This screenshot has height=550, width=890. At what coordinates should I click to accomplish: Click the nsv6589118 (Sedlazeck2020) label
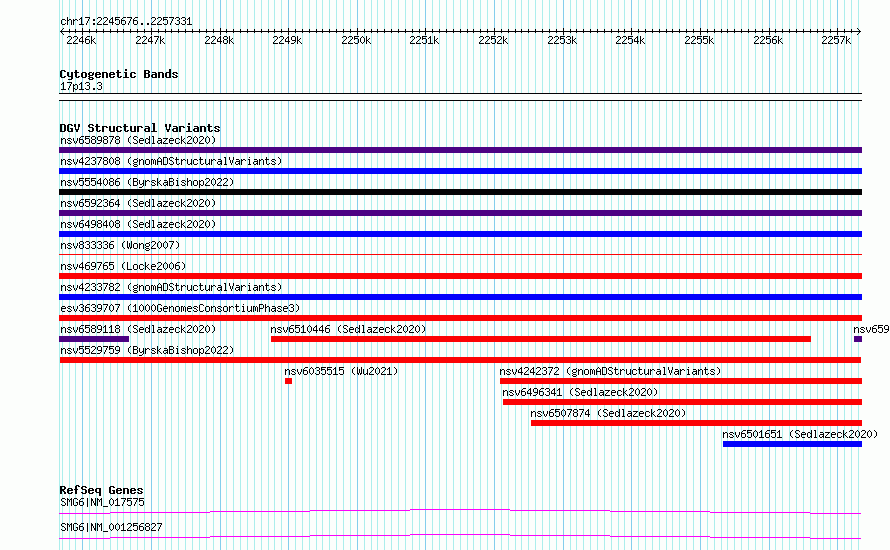click(138, 329)
